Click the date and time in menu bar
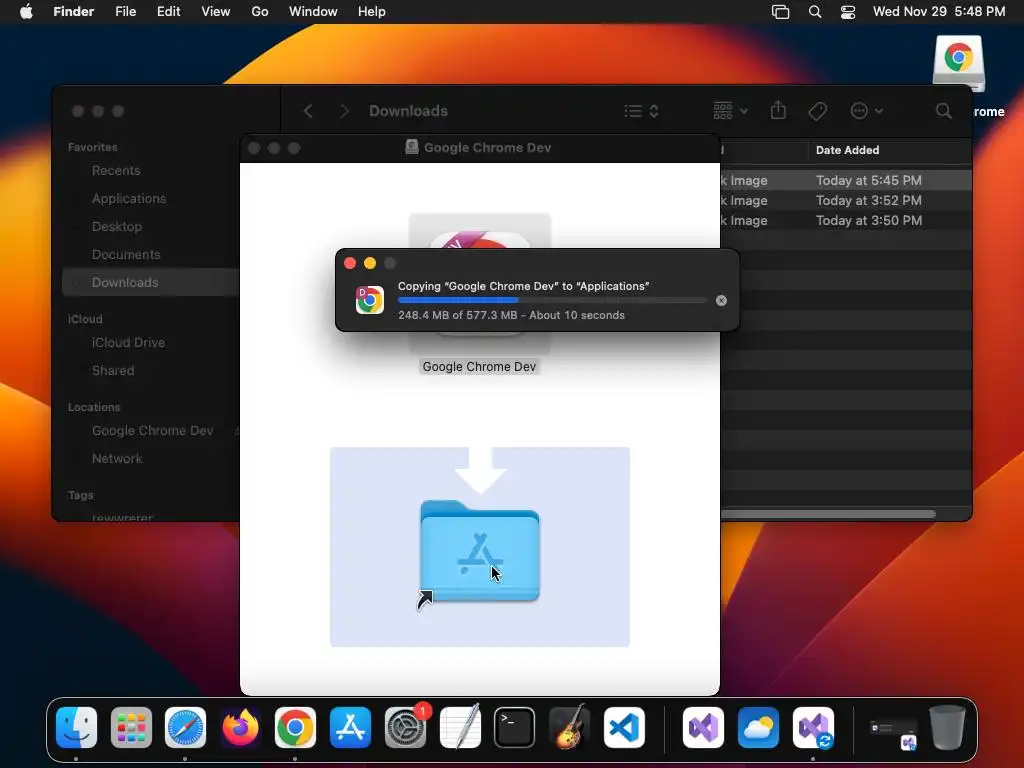1024x768 pixels. pyautogui.click(x=939, y=12)
